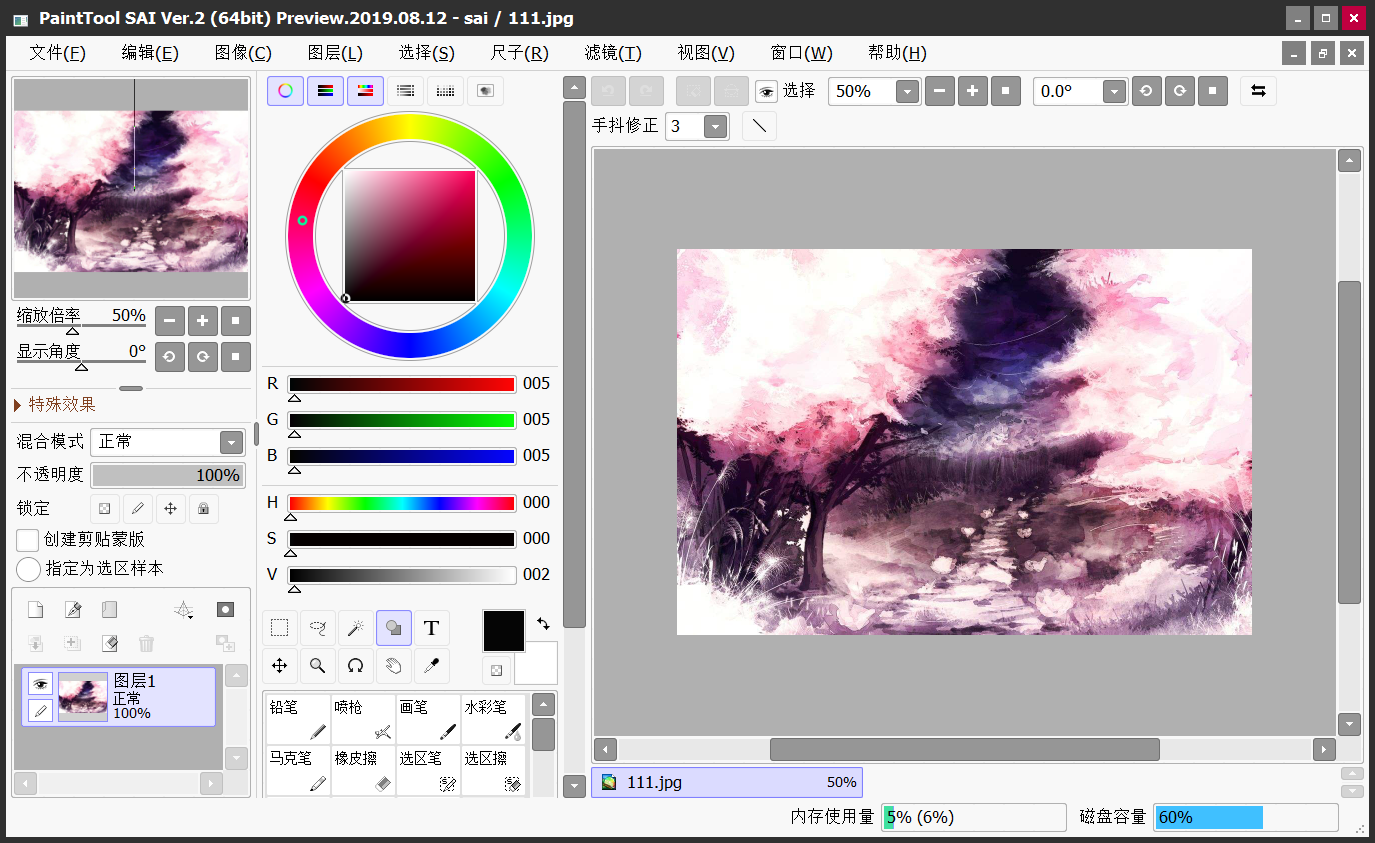1375x843 pixels.
Task: Select the magic wand tool
Action: tap(355, 628)
